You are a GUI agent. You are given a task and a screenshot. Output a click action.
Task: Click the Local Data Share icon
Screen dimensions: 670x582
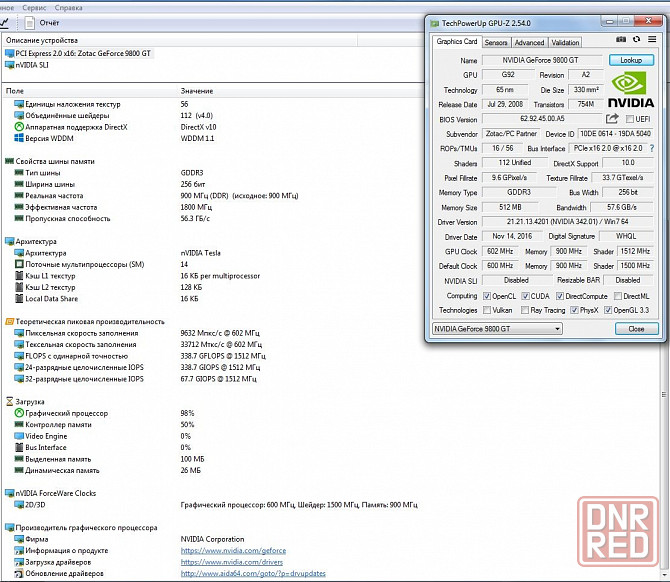(19, 299)
